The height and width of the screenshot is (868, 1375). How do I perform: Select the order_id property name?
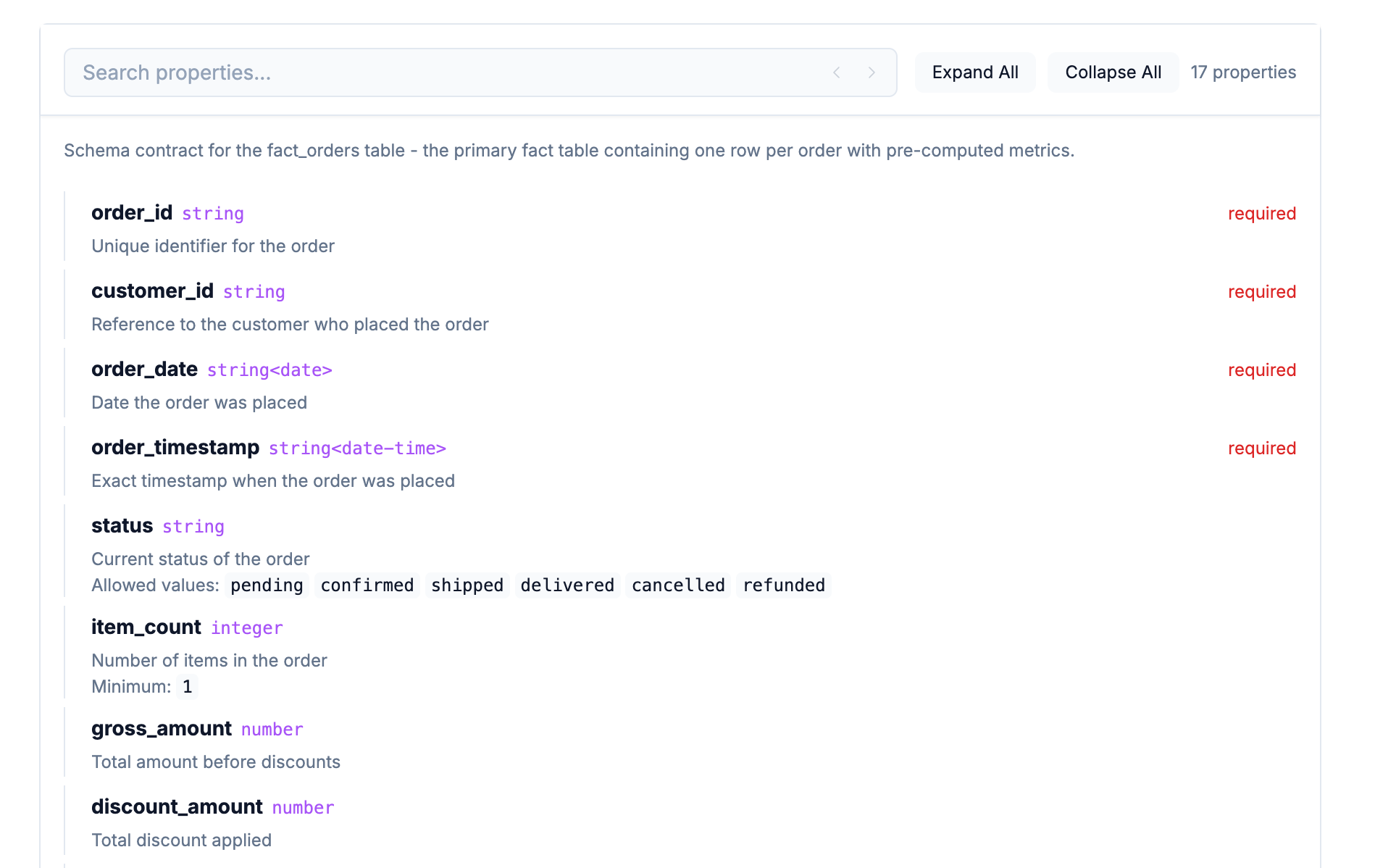[x=132, y=213]
